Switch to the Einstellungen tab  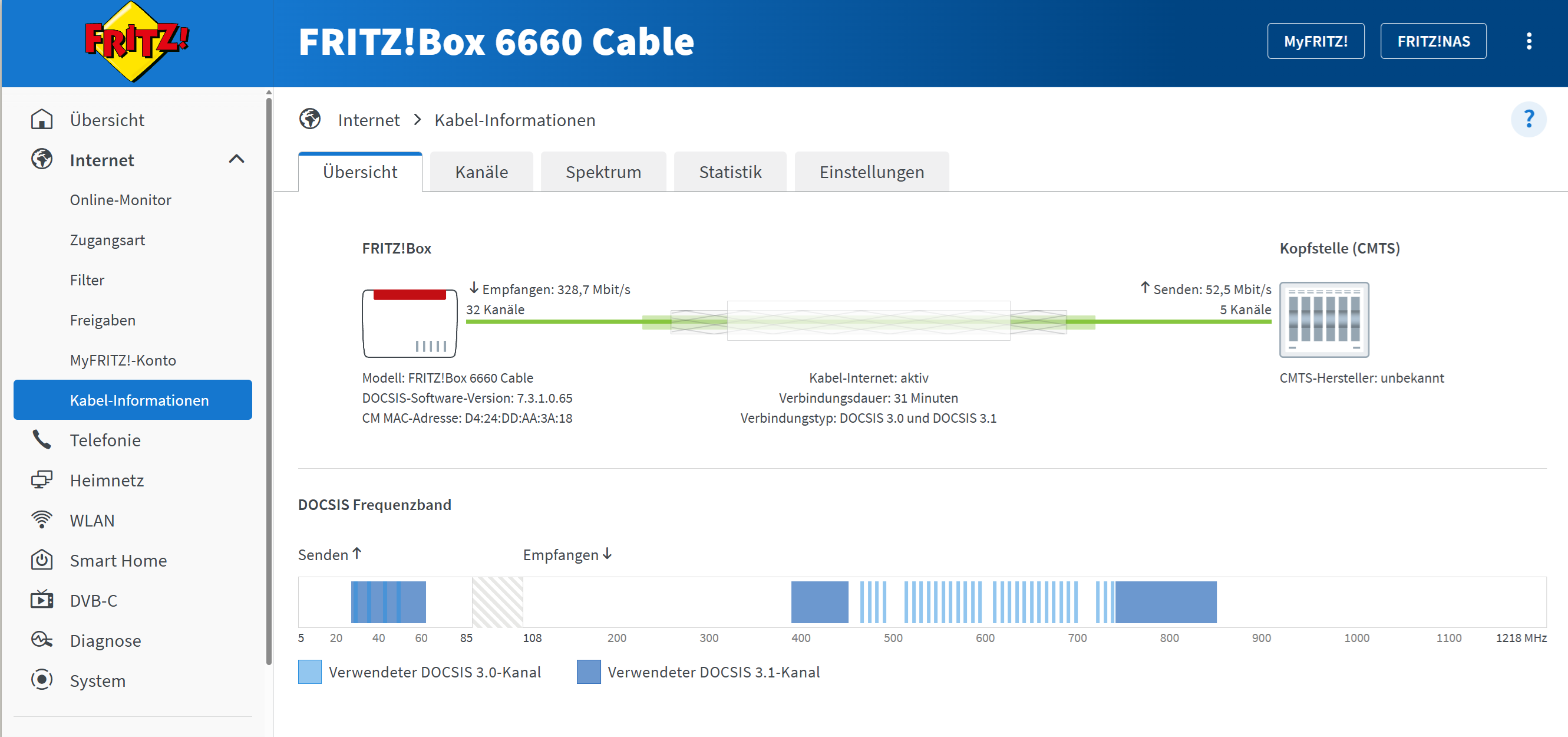(x=872, y=172)
